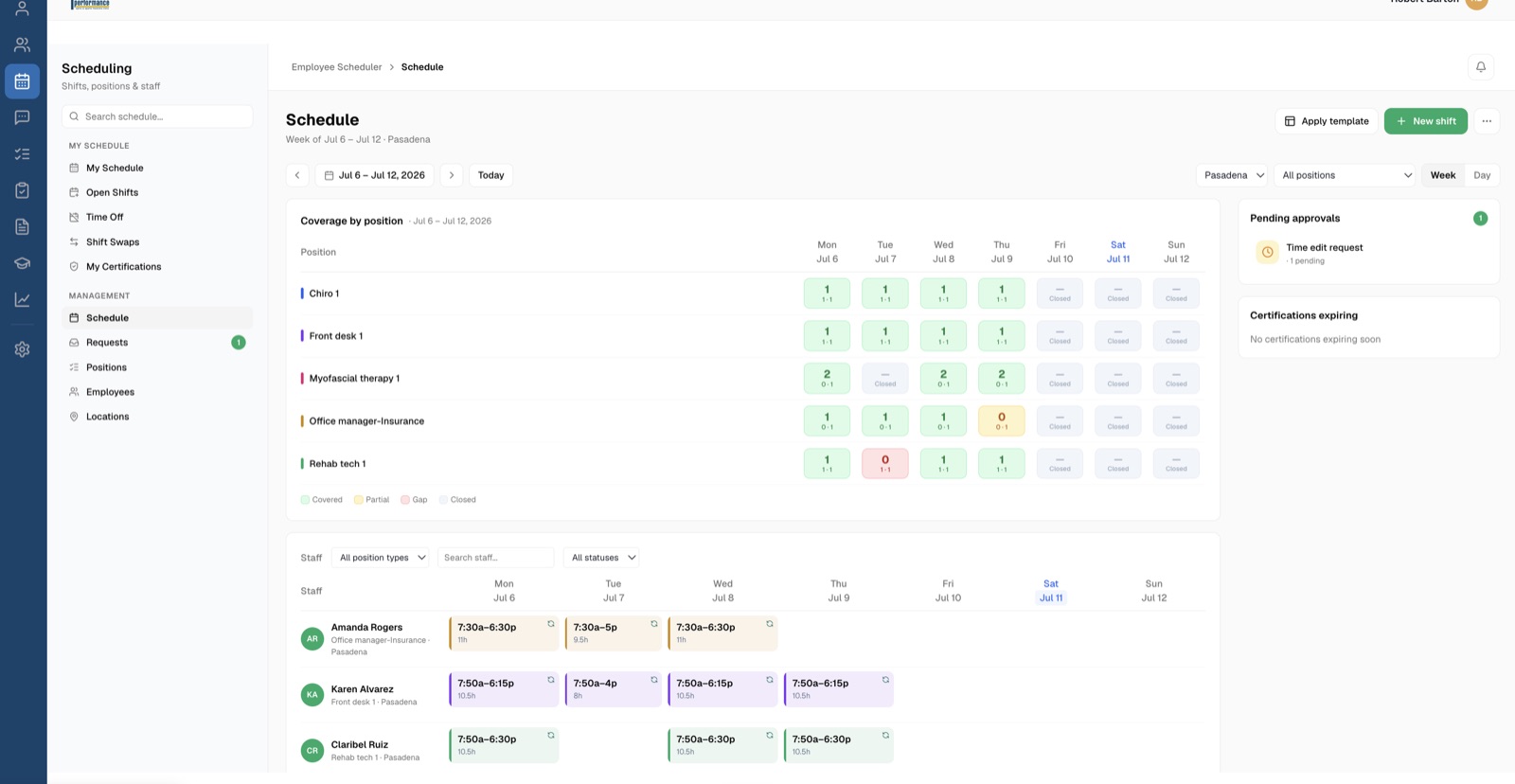1515x784 pixels.
Task: Click Myofascial therapy 1 Tuesday closed cell
Action: tap(885, 379)
